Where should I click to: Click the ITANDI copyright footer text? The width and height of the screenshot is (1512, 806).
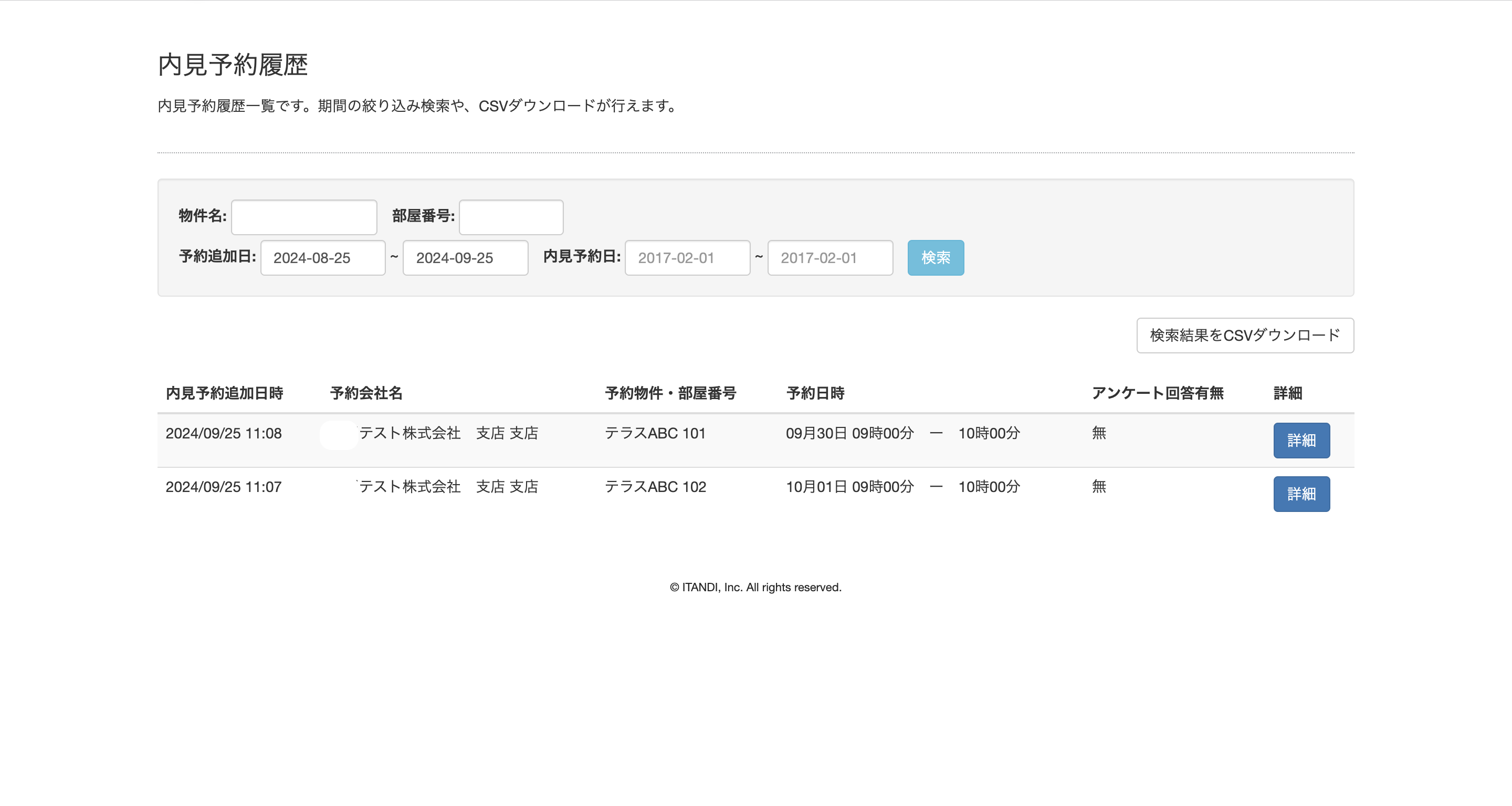point(755,587)
